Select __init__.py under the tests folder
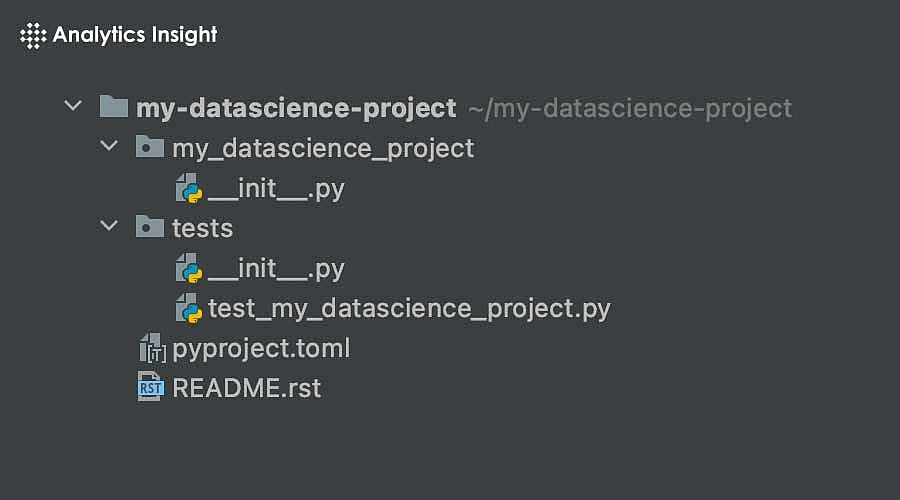The width and height of the screenshot is (900, 500). [276, 268]
